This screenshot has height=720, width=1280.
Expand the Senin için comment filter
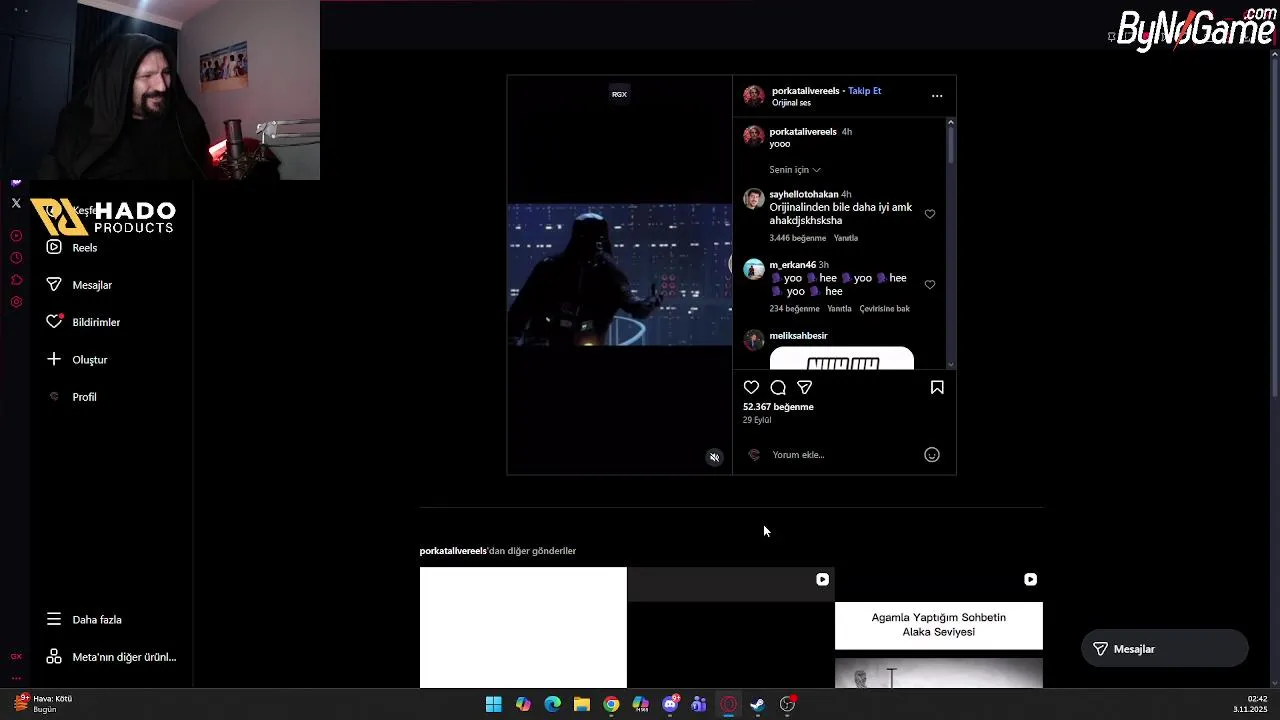794,170
